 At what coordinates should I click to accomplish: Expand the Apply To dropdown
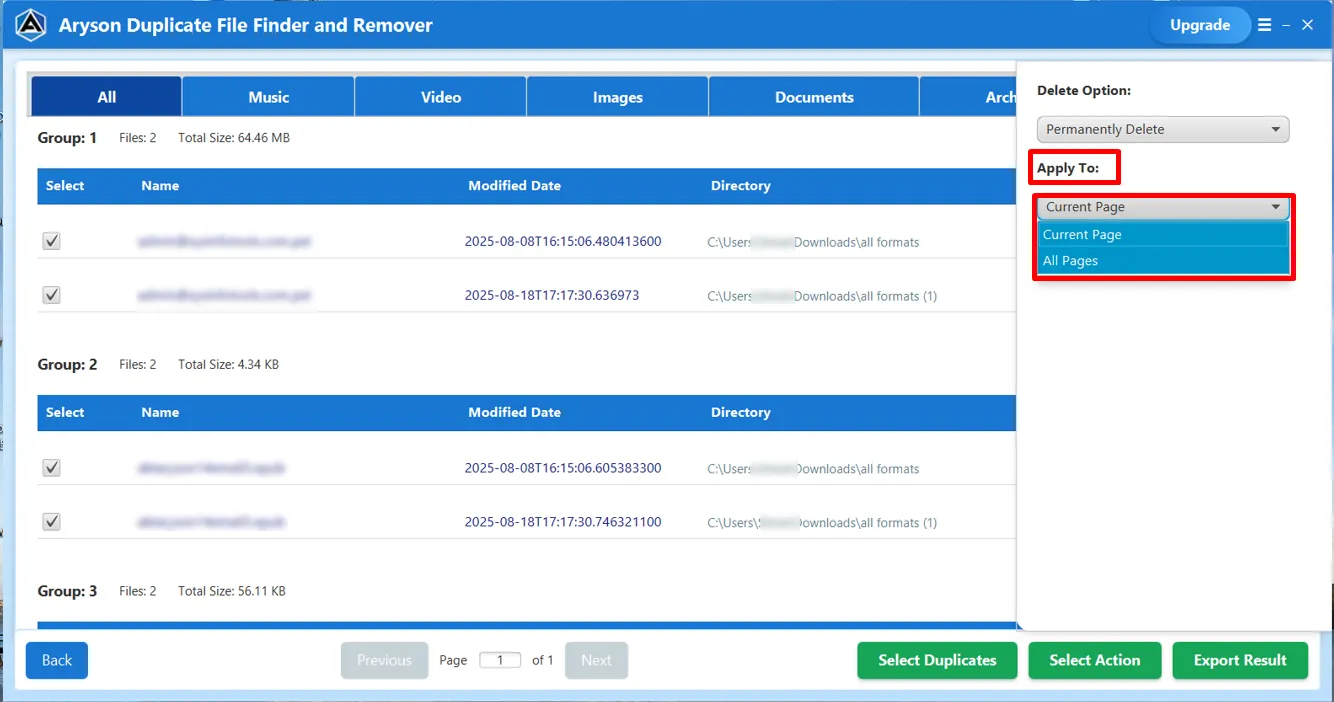click(x=1162, y=207)
